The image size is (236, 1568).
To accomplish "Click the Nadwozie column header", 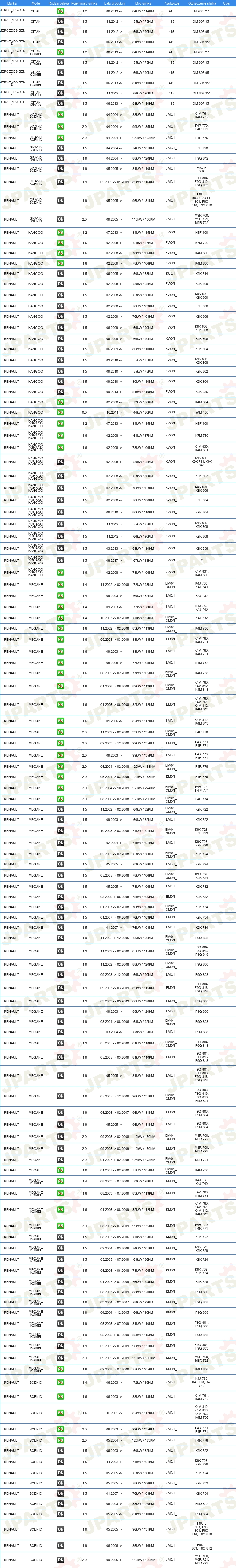I will click(172, 3).
